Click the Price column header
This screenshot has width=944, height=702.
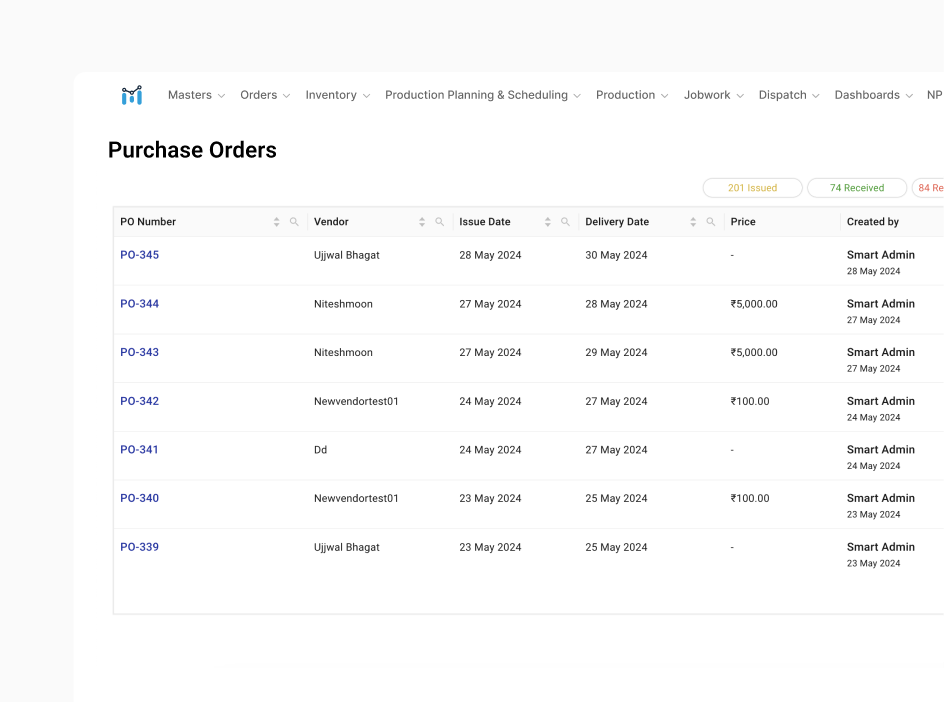point(743,222)
